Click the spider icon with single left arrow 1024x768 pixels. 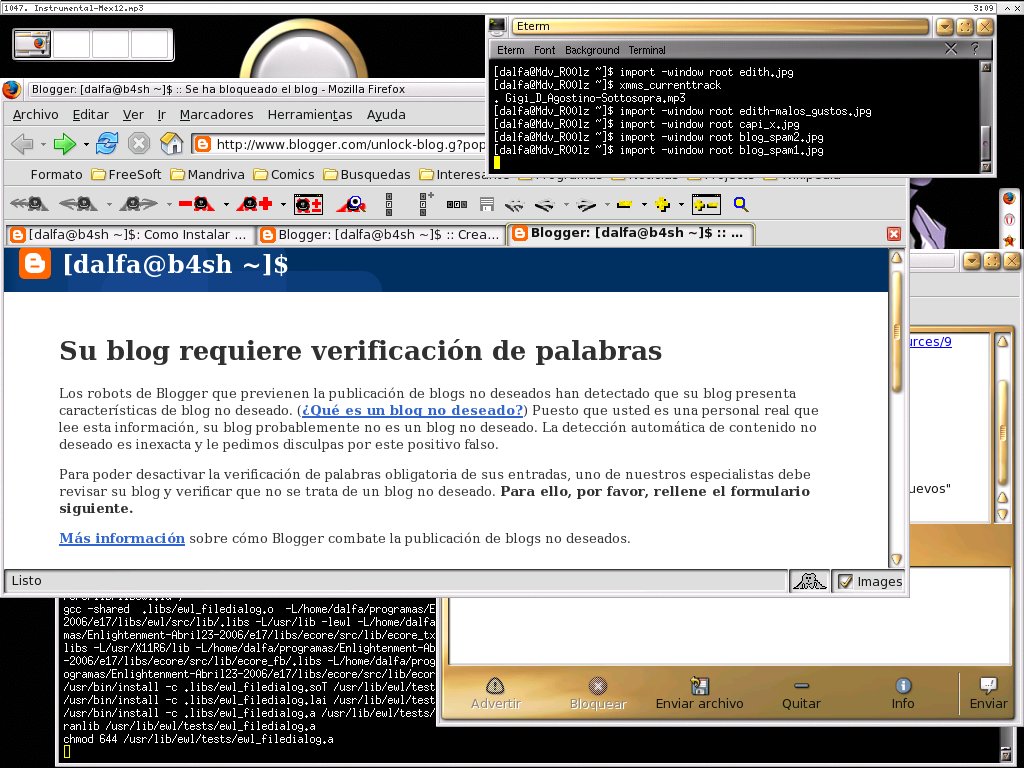tap(78, 204)
